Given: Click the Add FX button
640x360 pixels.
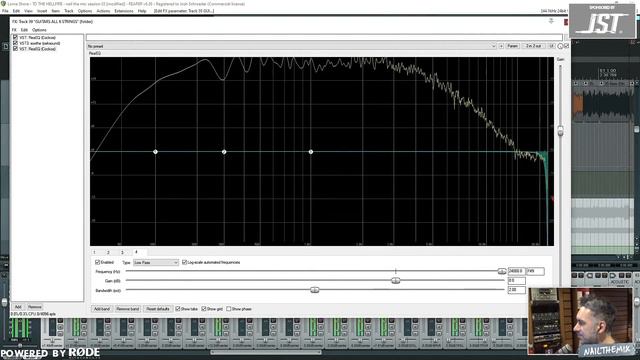Looking at the screenshot, I should click(x=18, y=307).
